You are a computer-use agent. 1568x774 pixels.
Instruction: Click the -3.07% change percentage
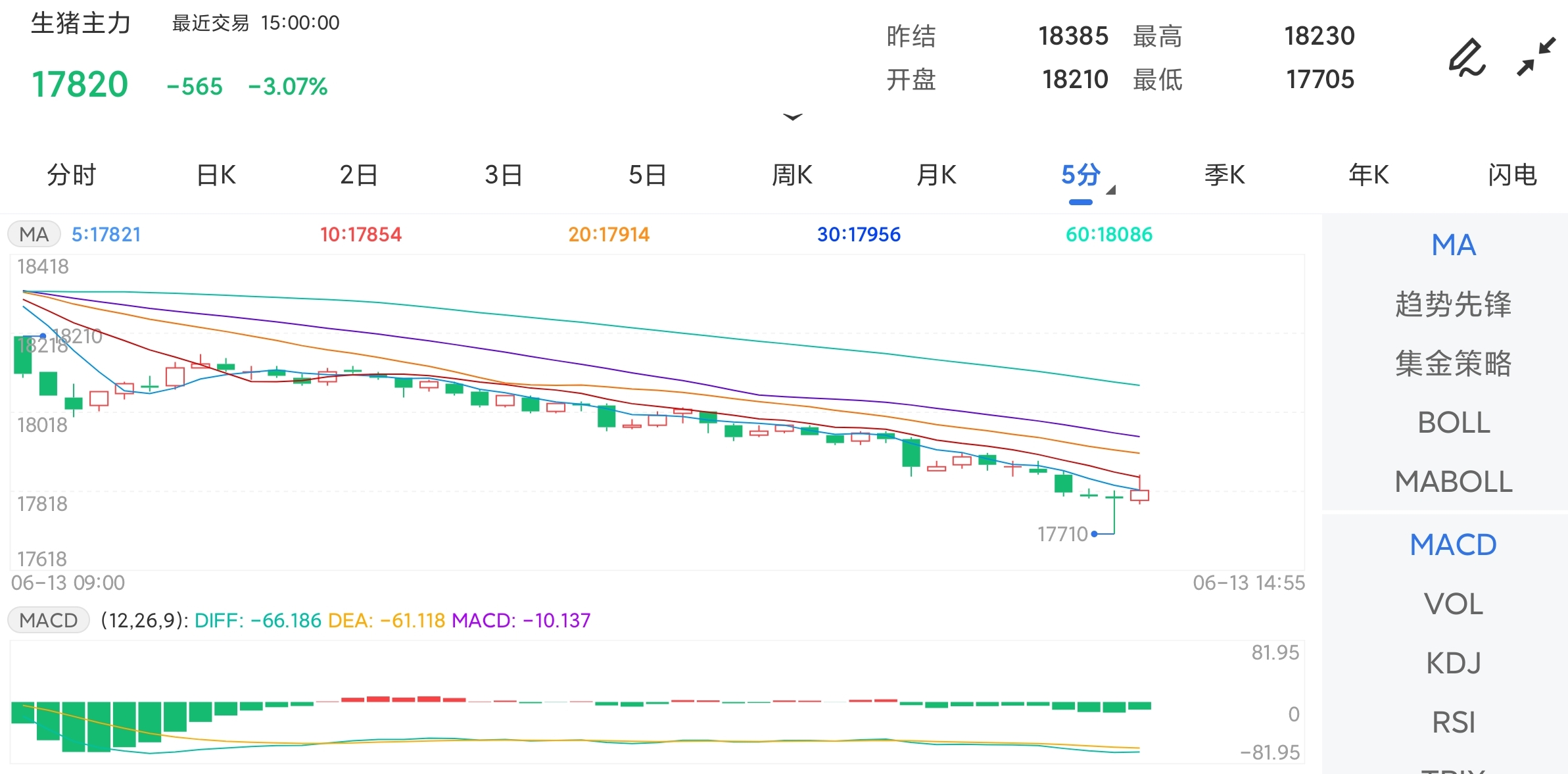tap(288, 86)
